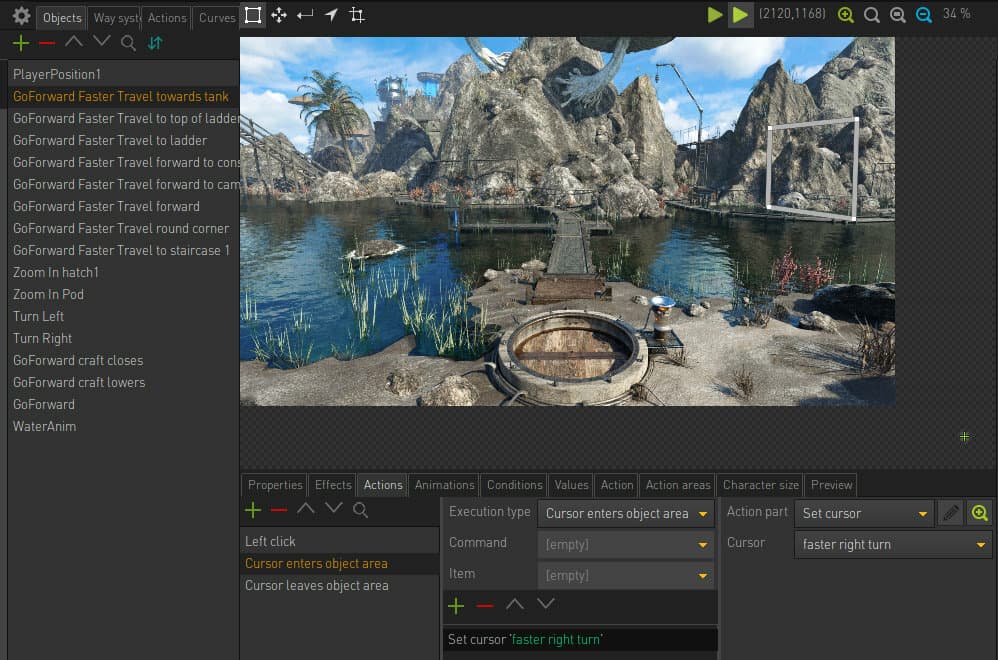This screenshot has width=998, height=660.
Task: Click the green sort arrows icon
Action: (x=155, y=43)
